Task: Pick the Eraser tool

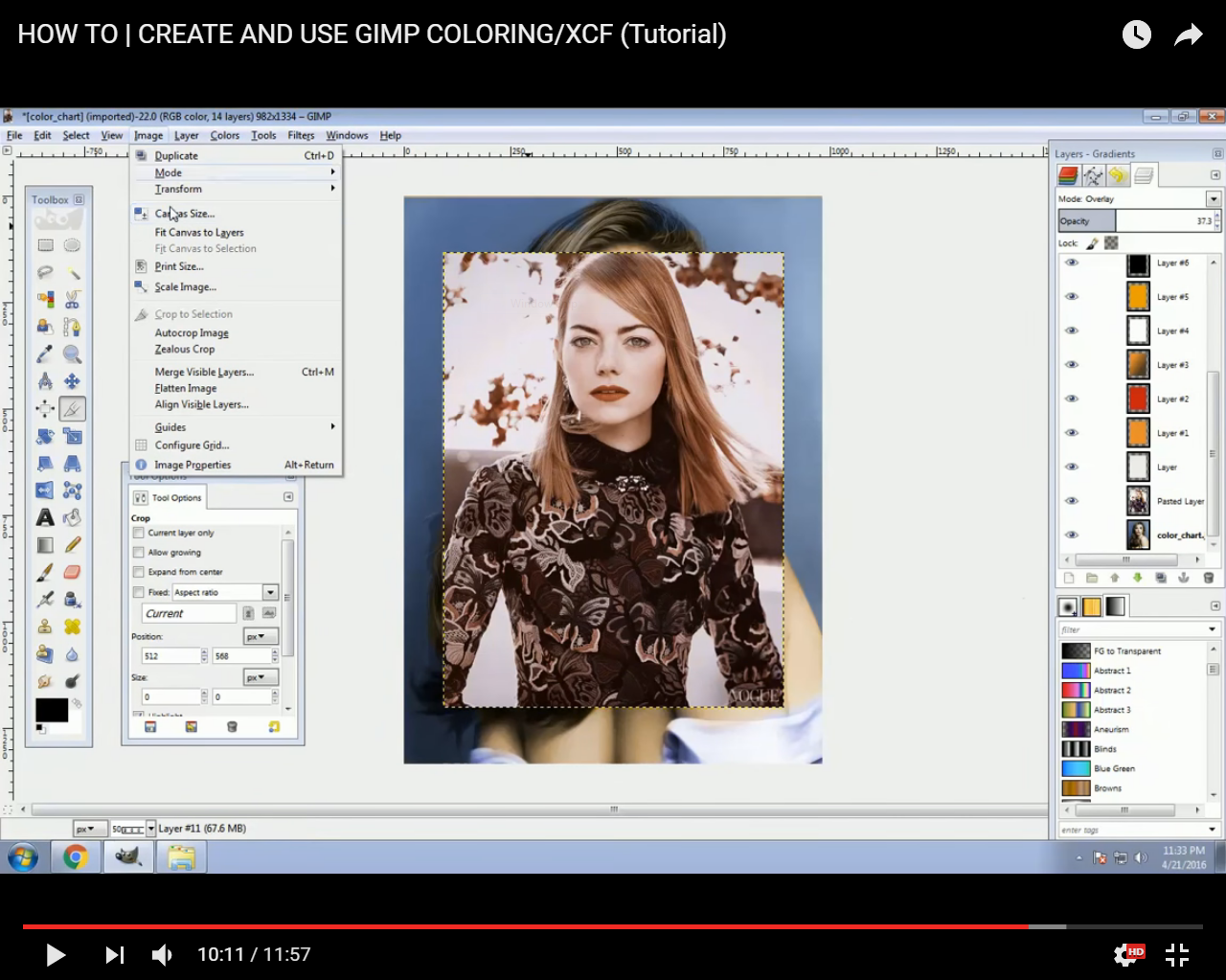Action: (72, 572)
